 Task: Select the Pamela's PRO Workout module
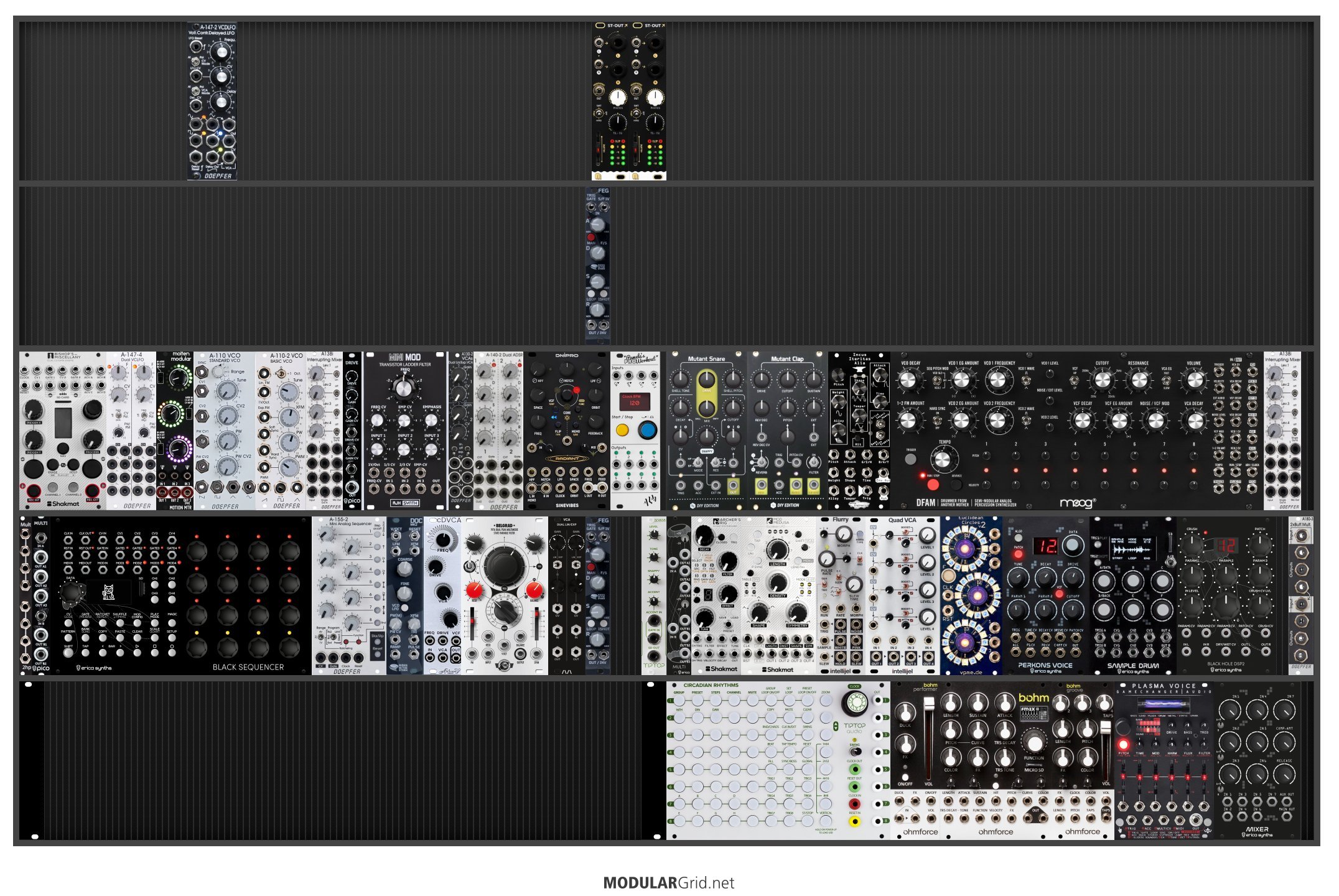tap(635, 431)
